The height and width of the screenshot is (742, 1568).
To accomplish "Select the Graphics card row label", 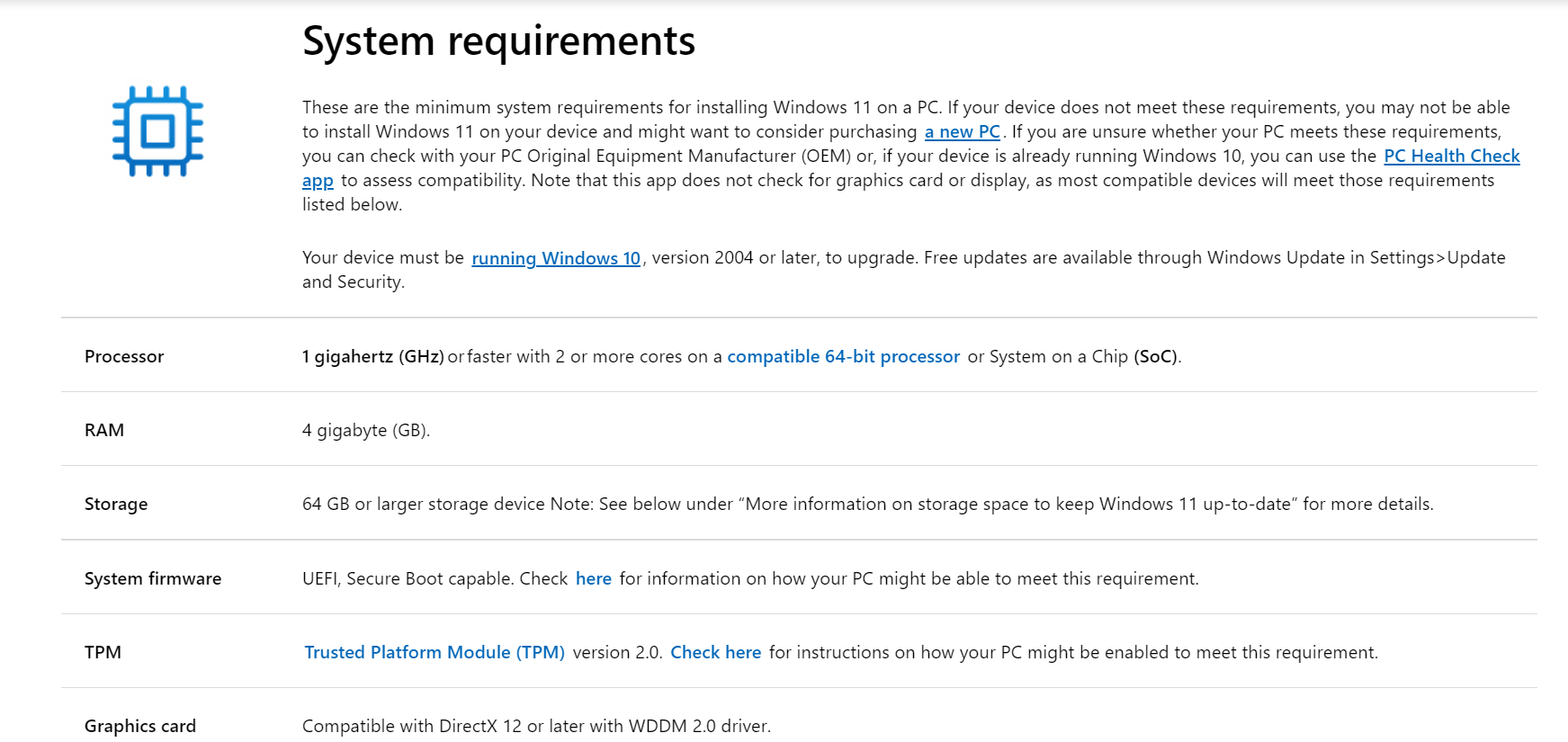I will tap(140, 726).
